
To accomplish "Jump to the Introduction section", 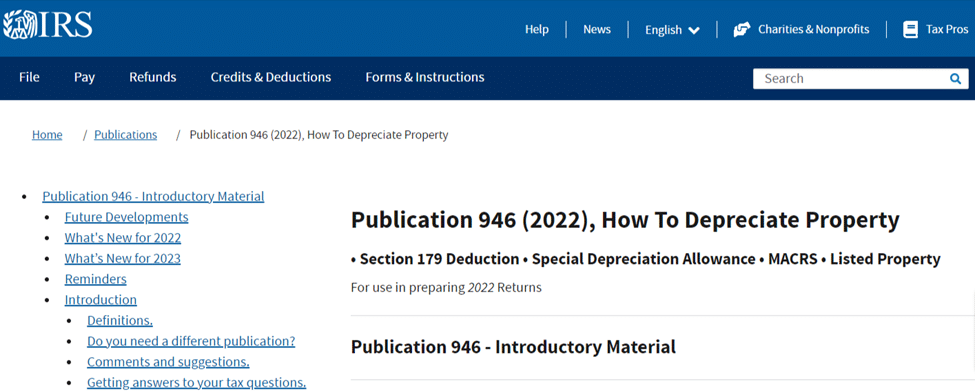I will (x=101, y=300).
